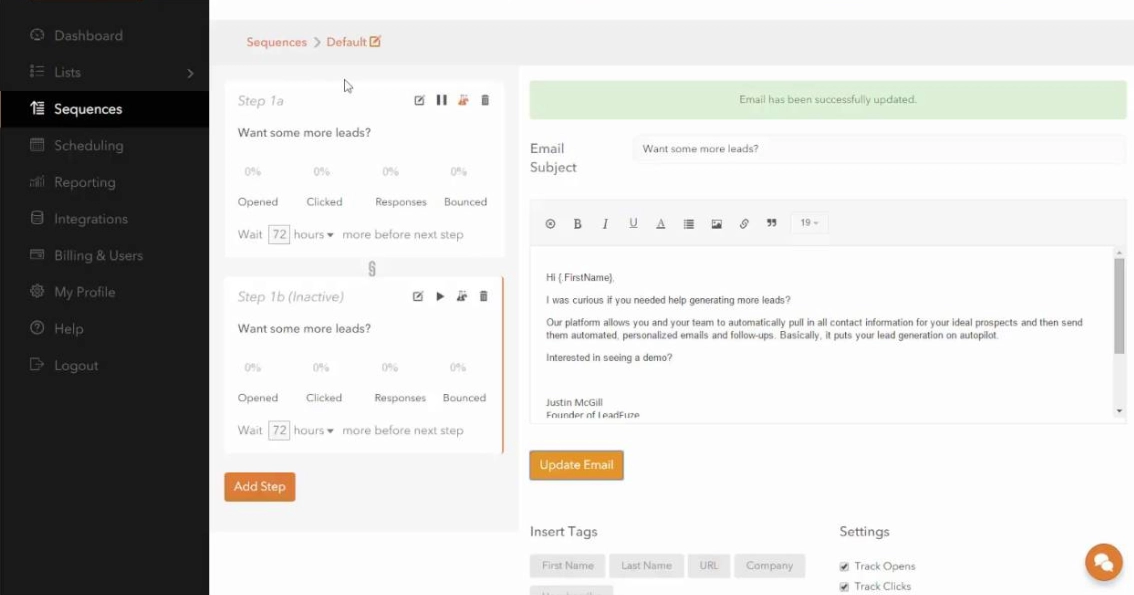
Task: Pause Step 1a sequence
Action: (442, 100)
